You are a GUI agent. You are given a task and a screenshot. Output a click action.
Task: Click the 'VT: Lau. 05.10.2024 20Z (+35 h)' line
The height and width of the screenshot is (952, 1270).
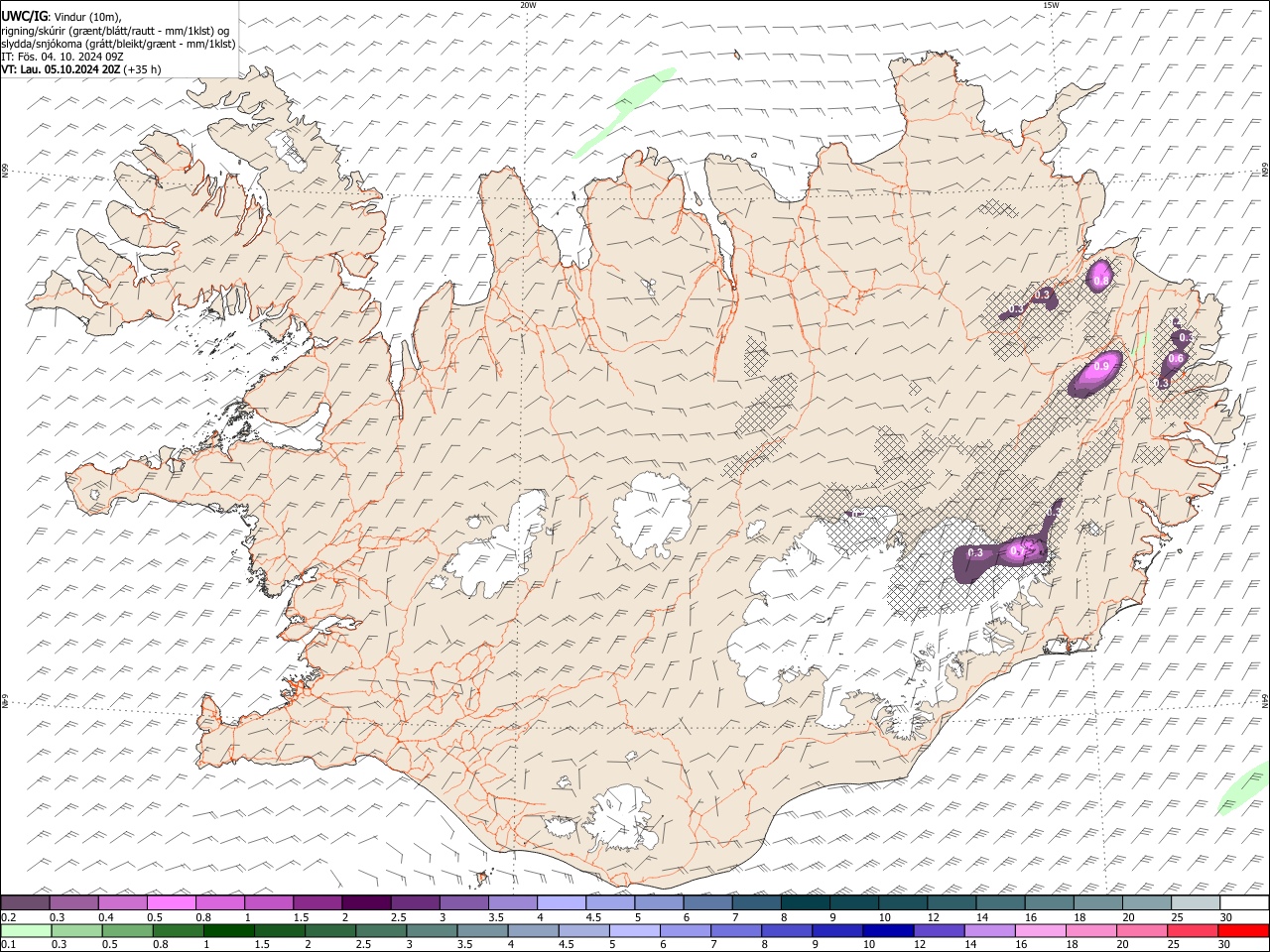click(x=80, y=69)
